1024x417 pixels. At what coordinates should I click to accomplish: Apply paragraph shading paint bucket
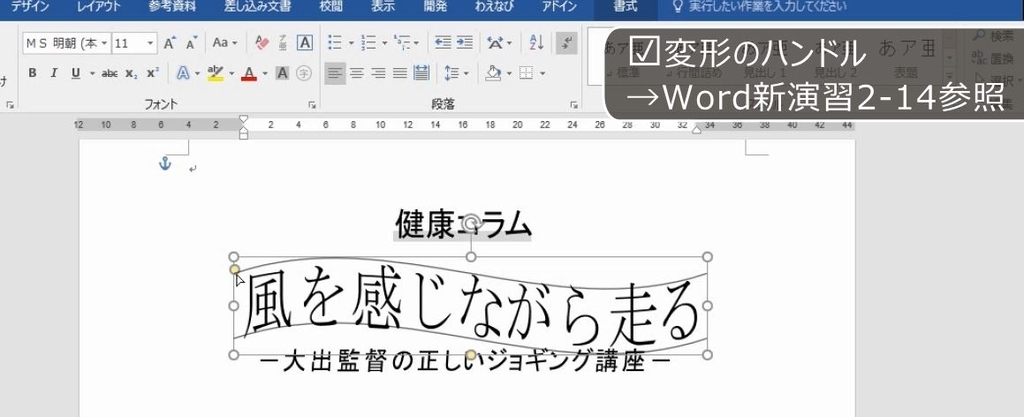tap(493, 73)
